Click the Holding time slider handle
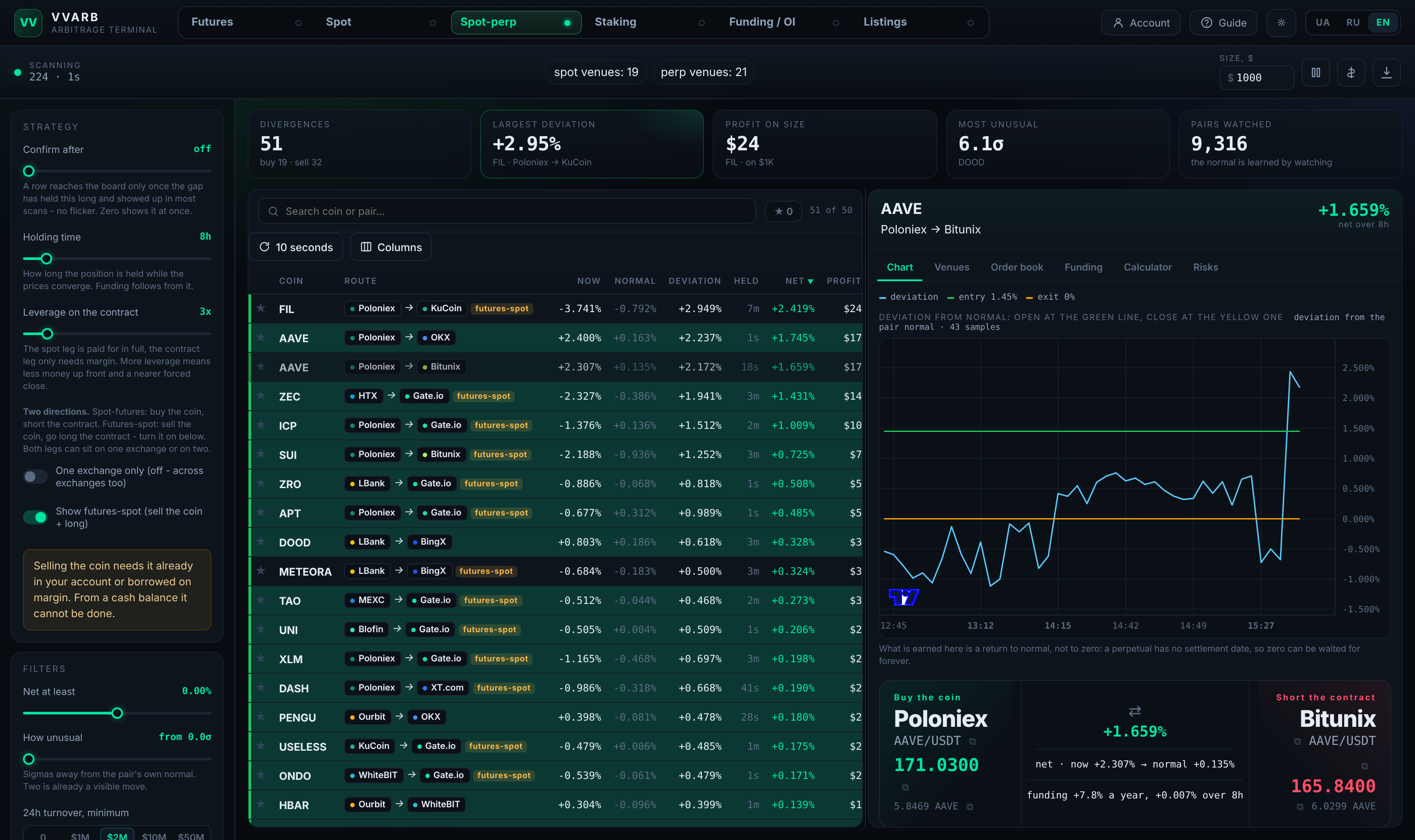Viewport: 1415px width, 840px height. [x=46, y=259]
